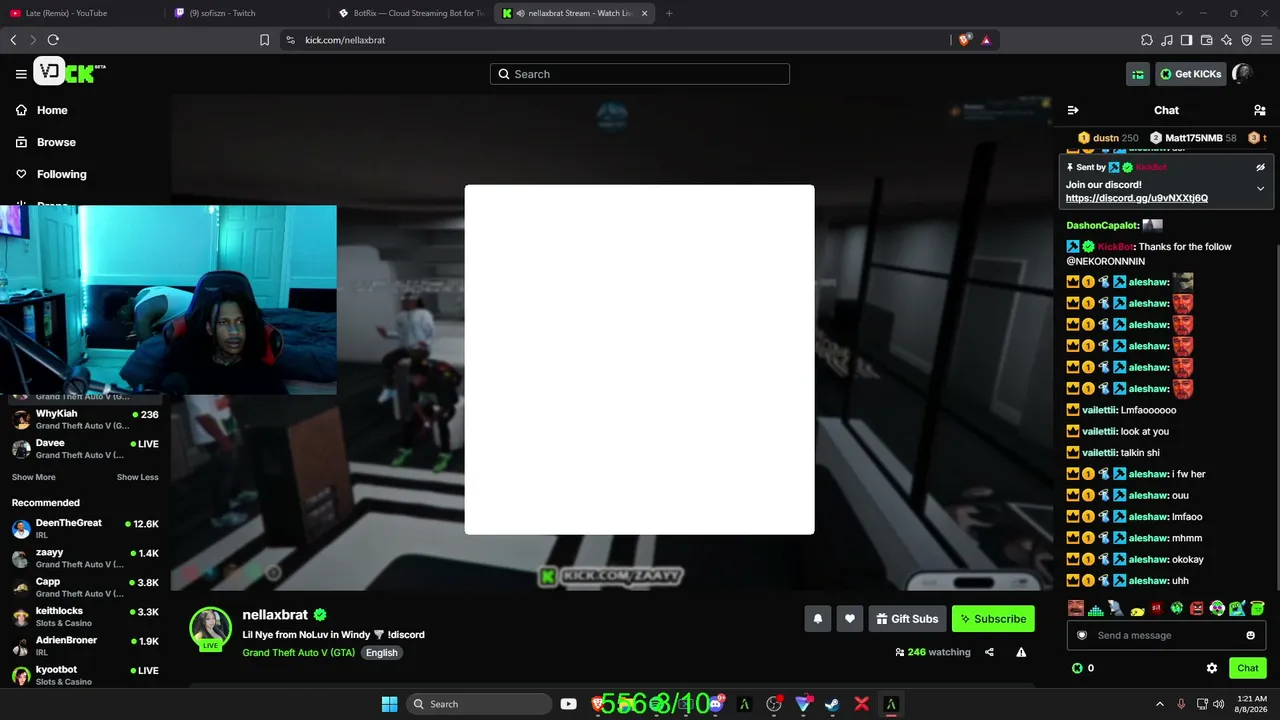
Task: Click the English language tag
Action: click(x=381, y=653)
